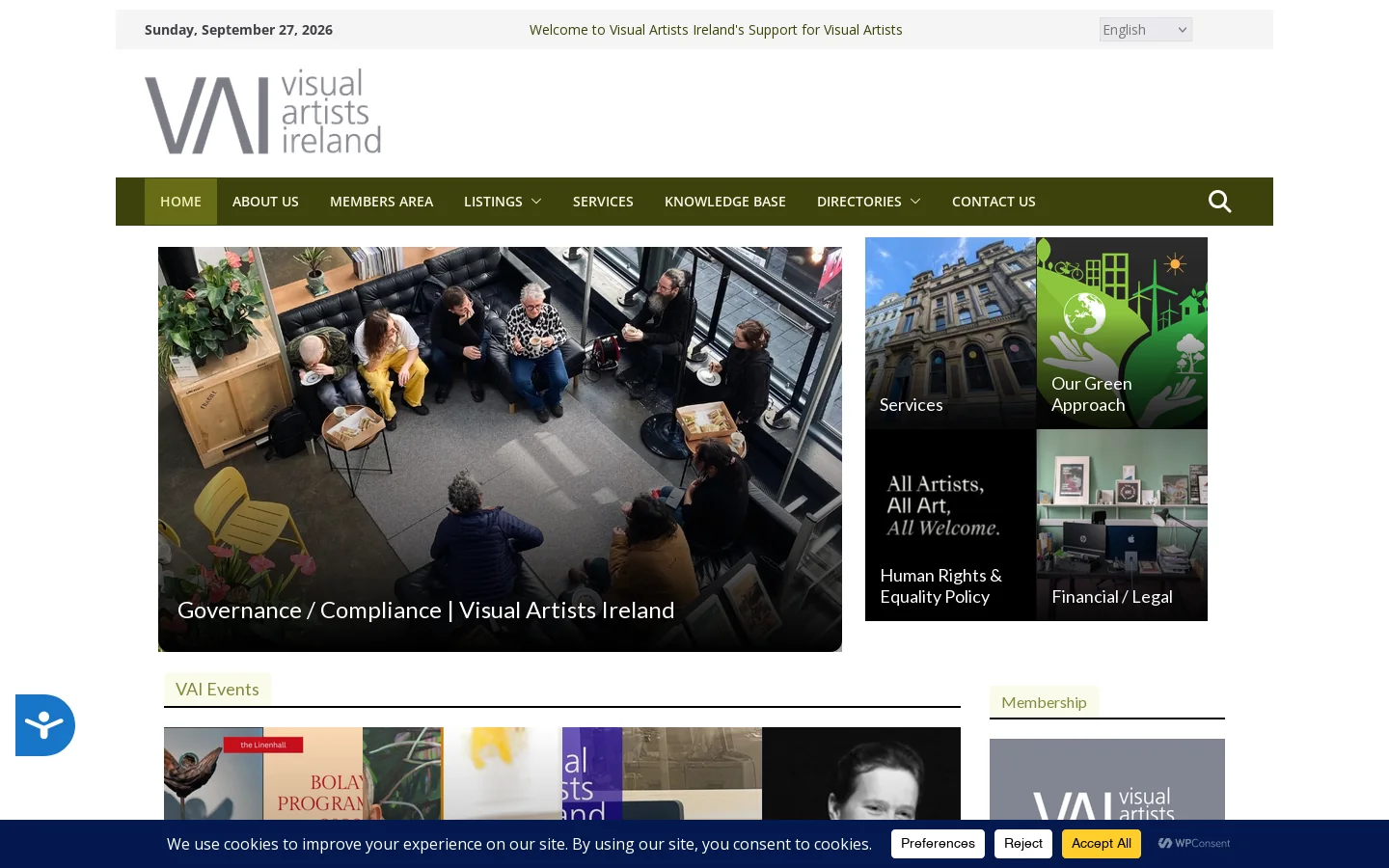Open the site search magnifier icon
Screen dimensions: 1389x868
pyautogui.click(x=1219, y=202)
